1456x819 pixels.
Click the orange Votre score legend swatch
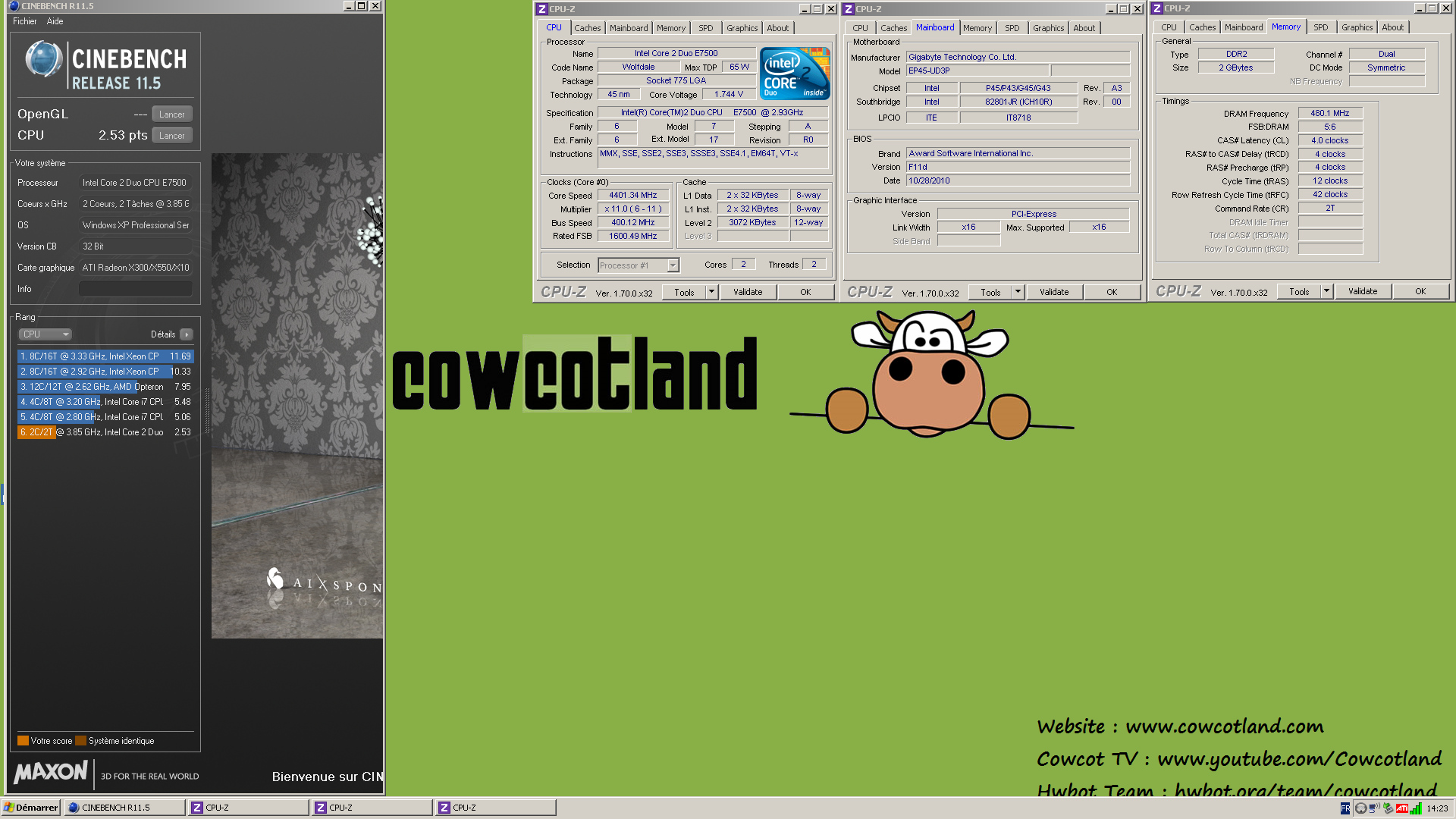pyautogui.click(x=23, y=741)
